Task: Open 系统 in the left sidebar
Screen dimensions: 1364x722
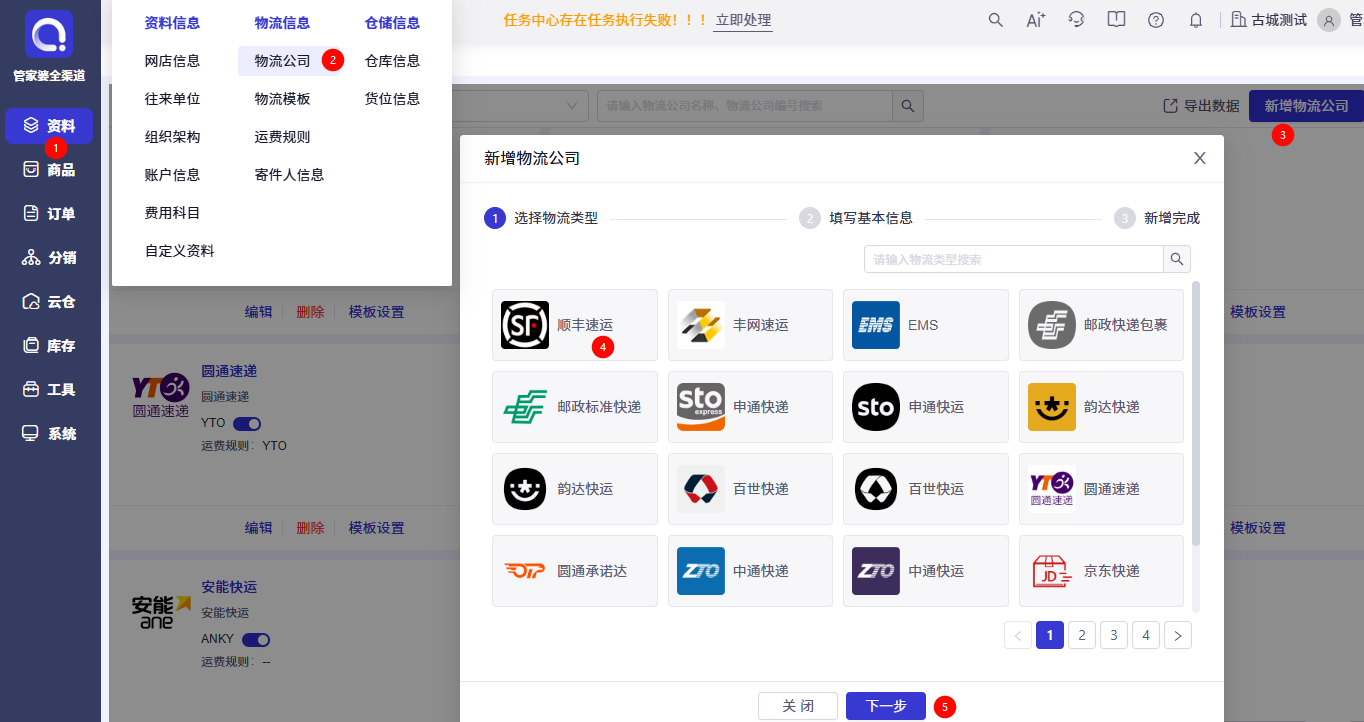Action: pos(49,434)
